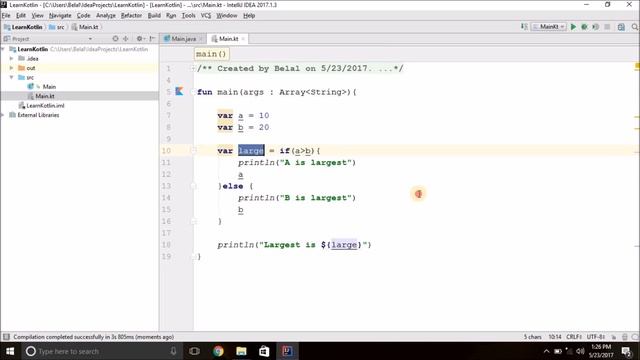Open the Code menu
Image resolution: width=640 pixels, height=360 pixels.
[84, 16]
